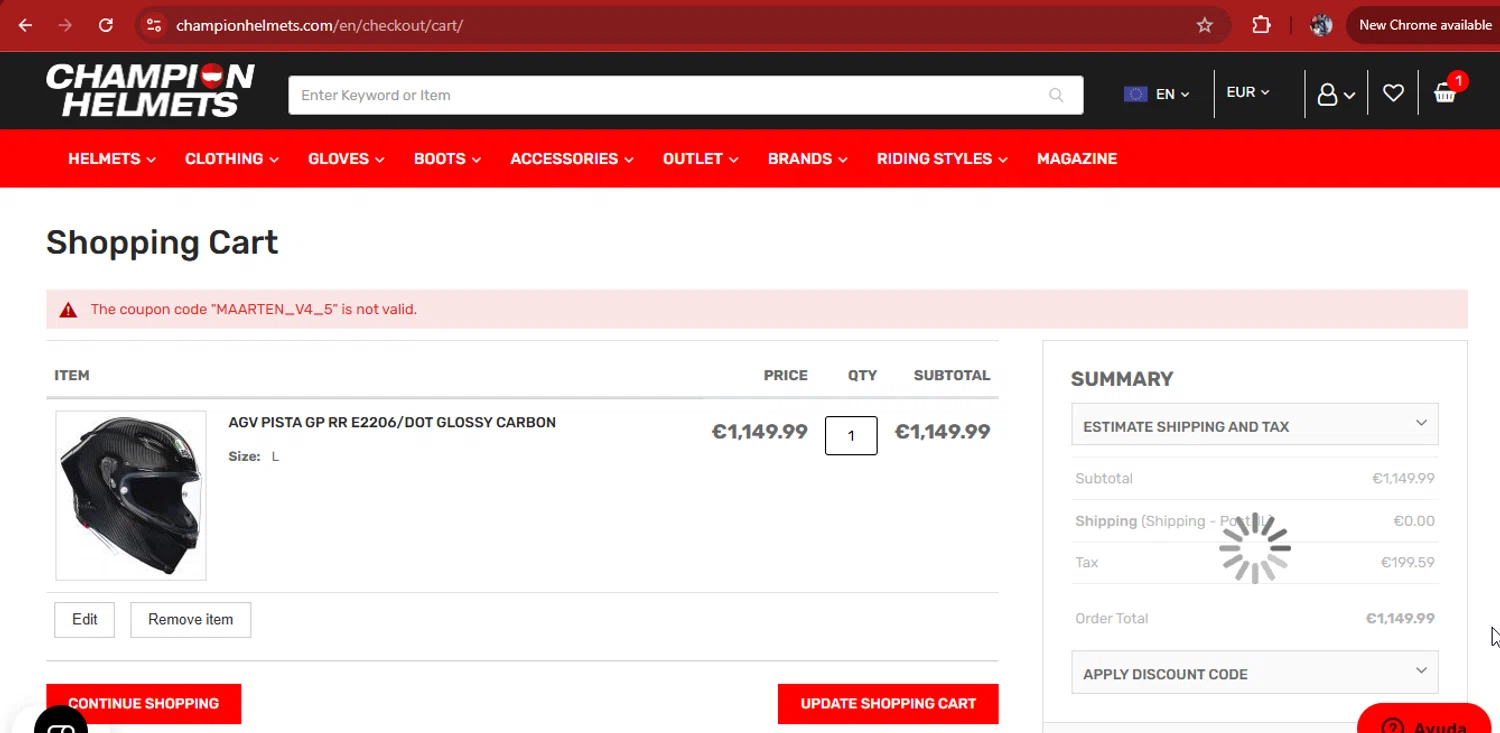
Task: Open the shopping basket icon
Action: point(1445,93)
